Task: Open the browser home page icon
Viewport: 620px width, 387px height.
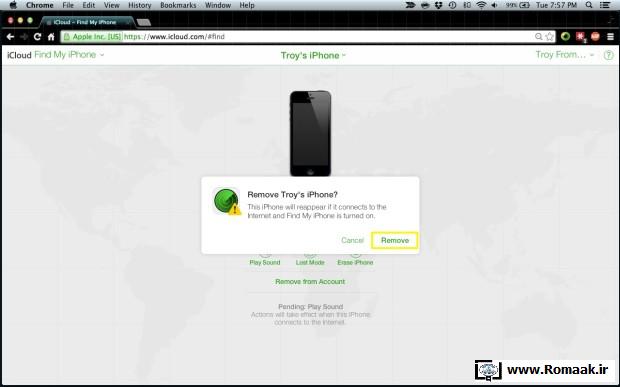Action: point(51,37)
